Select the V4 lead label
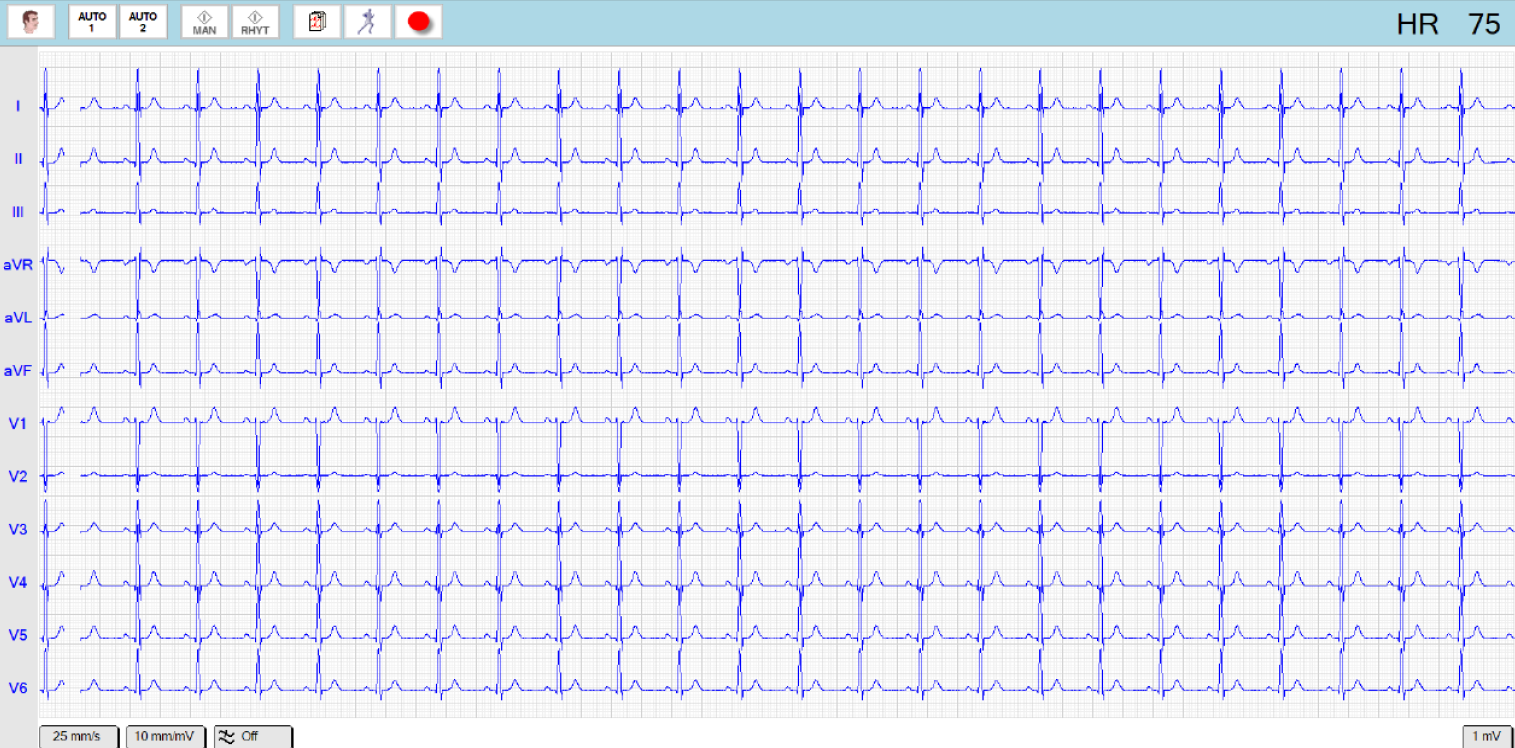1515x748 pixels. tap(18, 582)
